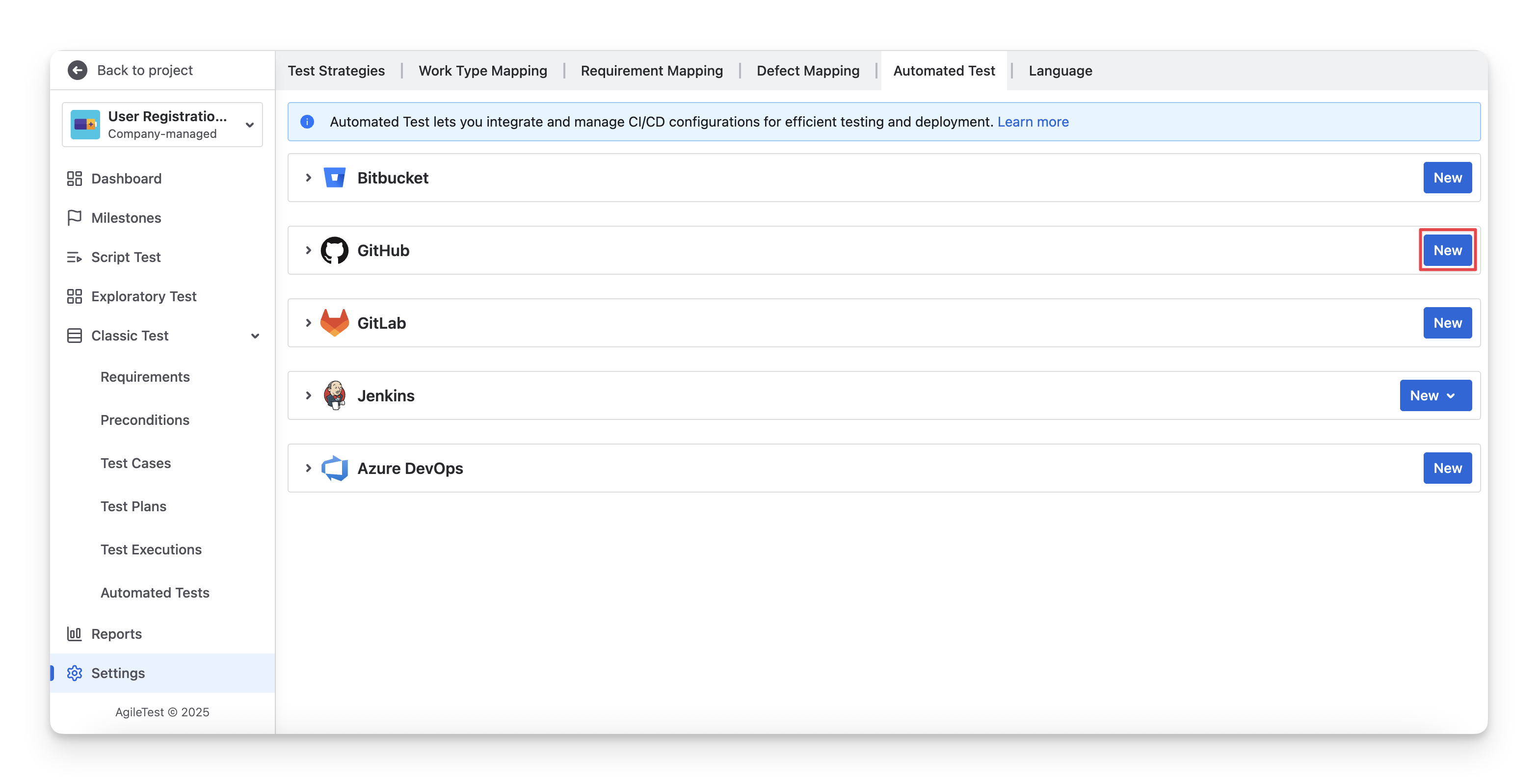Click the Reports chart icon
The image size is (1538, 784).
pyautogui.click(x=74, y=634)
